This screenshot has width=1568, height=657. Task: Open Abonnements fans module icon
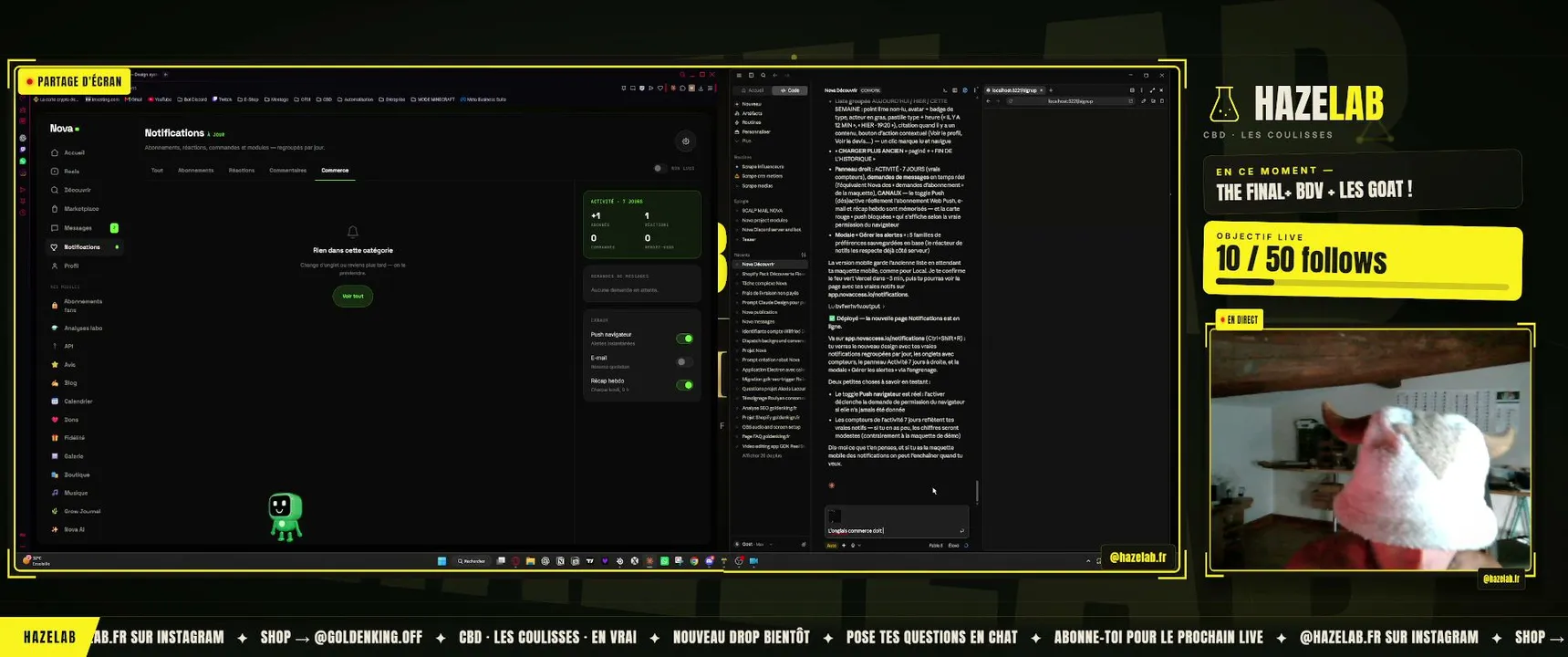pyautogui.click(x=55, y=305)
